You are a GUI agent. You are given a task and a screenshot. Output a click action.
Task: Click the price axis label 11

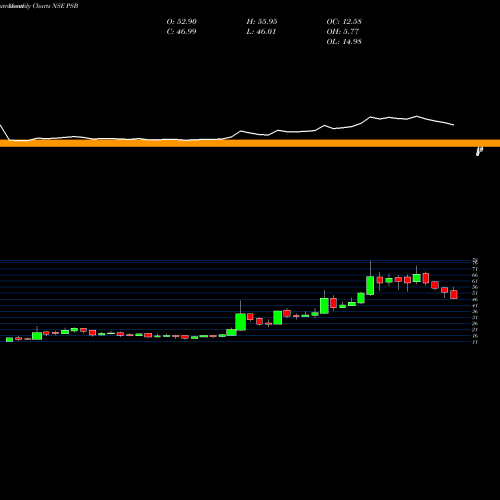[475, 342]
